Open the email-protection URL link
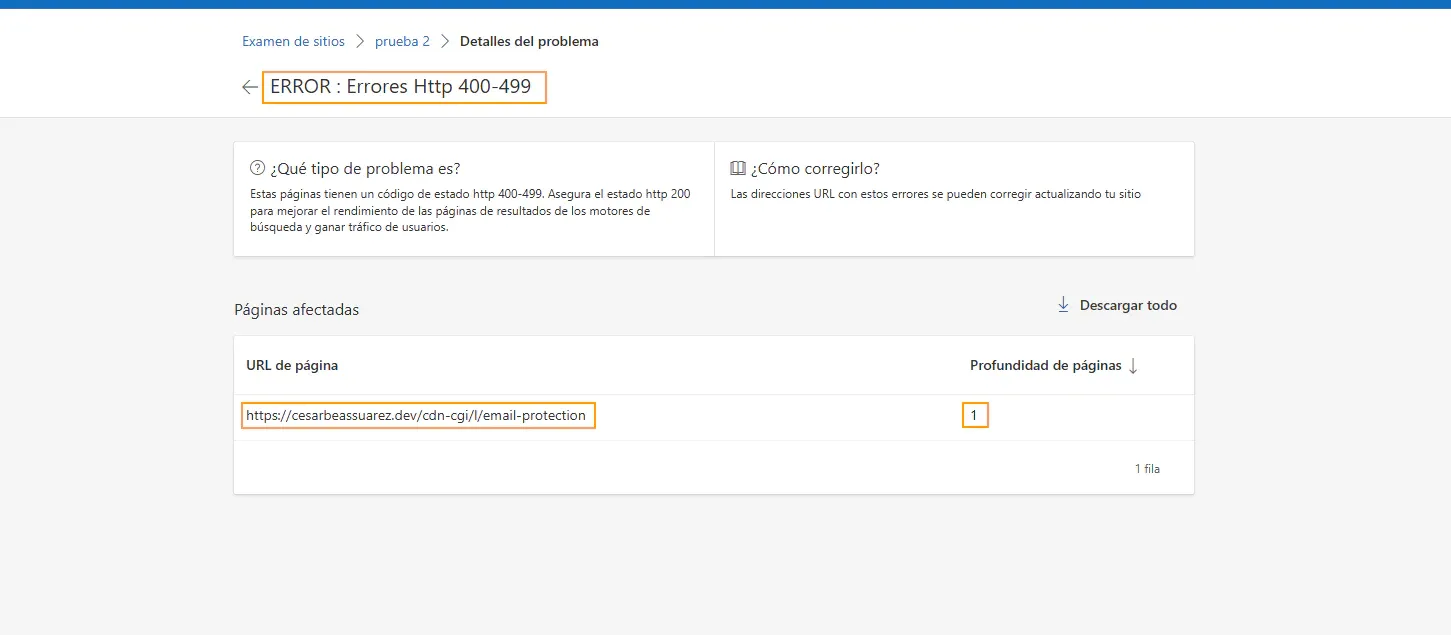This screenshot has height=635, width=1451. pyautogui.click(x=418, y=415)
